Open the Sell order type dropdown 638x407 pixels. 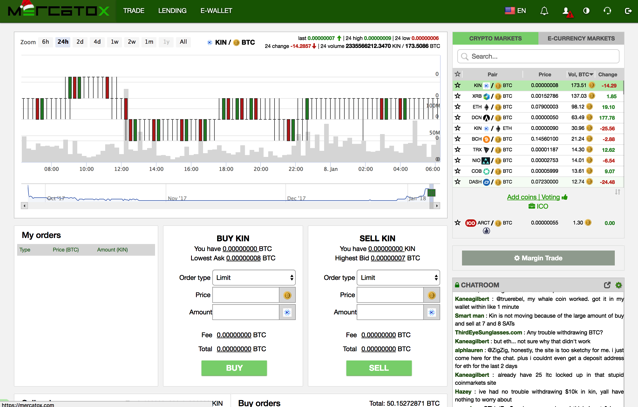coord(398,278)
